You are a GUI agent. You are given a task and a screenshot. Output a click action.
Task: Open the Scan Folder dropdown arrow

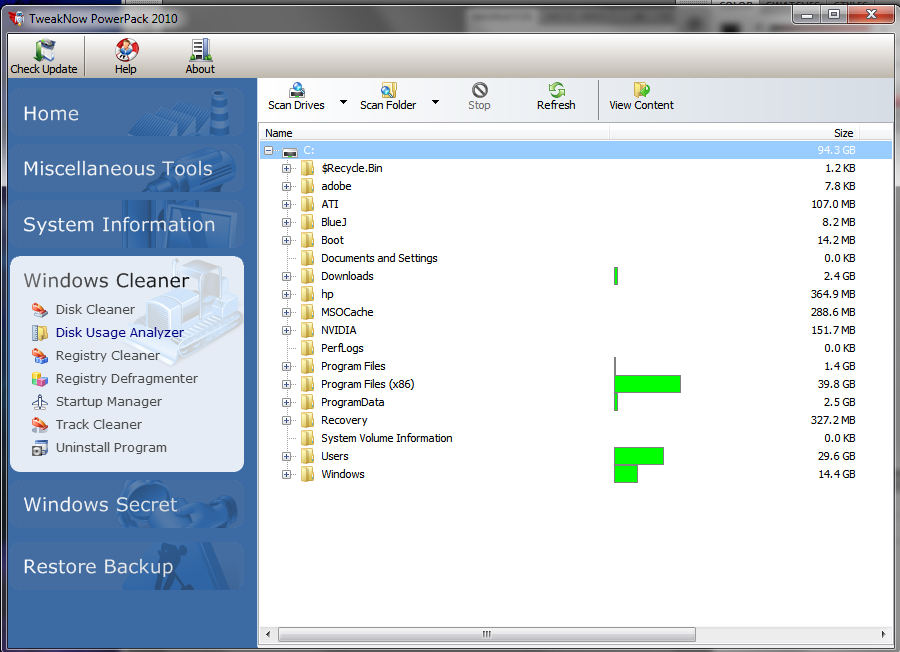(435, 102)
